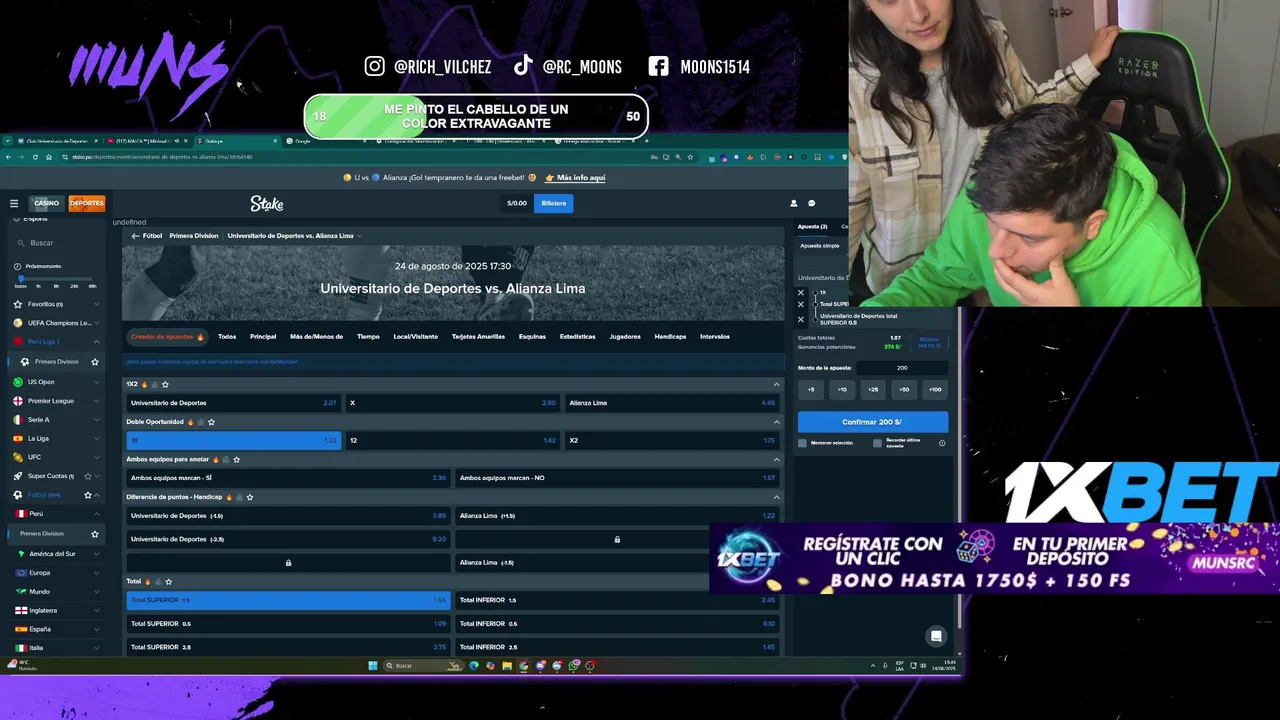Open the chat bubble icon in header
Image resolution: width=1280 pixels, height=720 pixels.
811,203
